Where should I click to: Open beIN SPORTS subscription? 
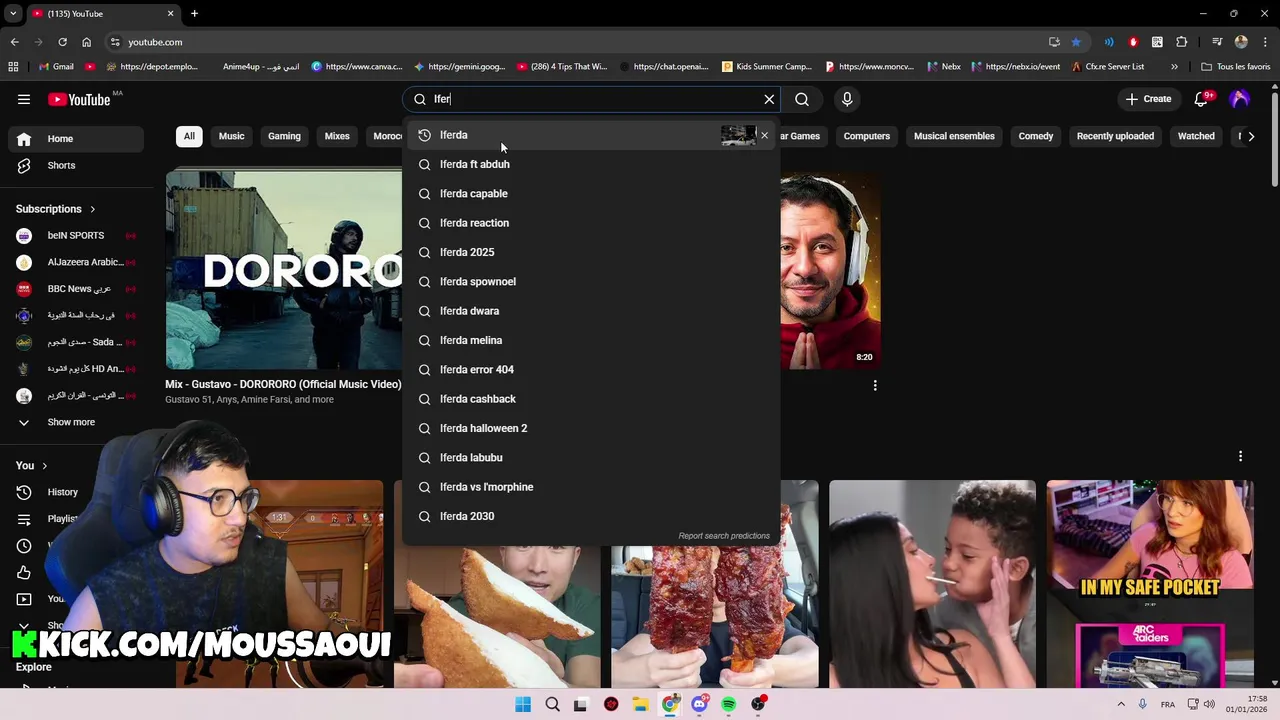(x=75, y=236)
